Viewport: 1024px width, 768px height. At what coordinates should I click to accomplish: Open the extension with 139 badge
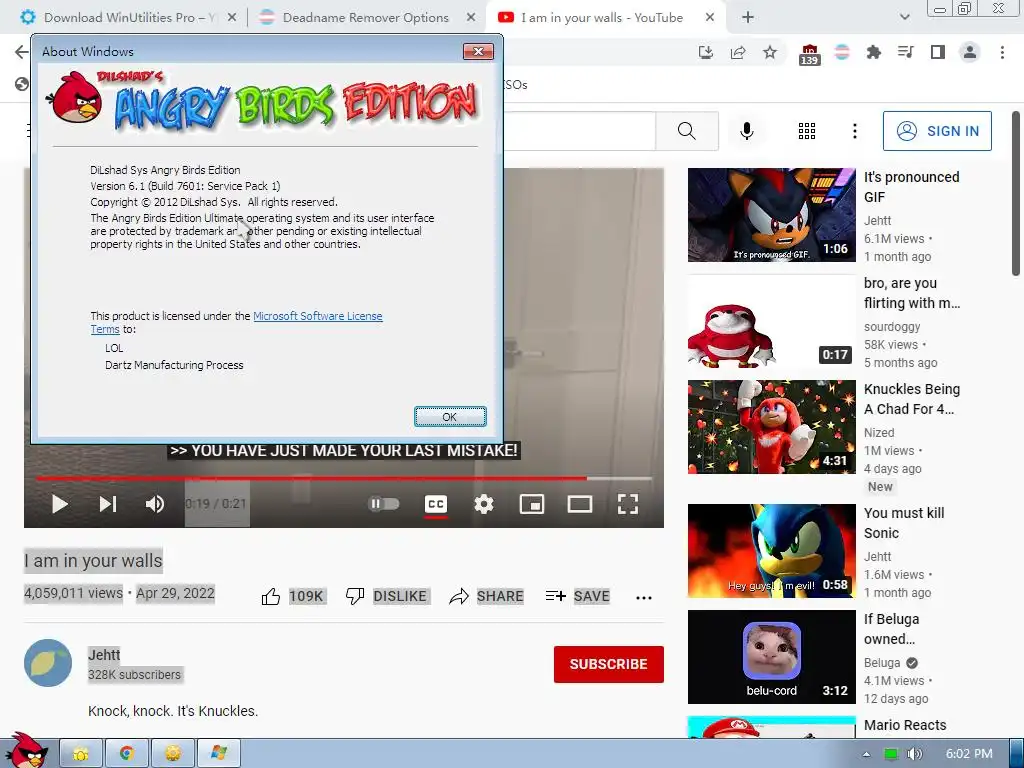809,54
